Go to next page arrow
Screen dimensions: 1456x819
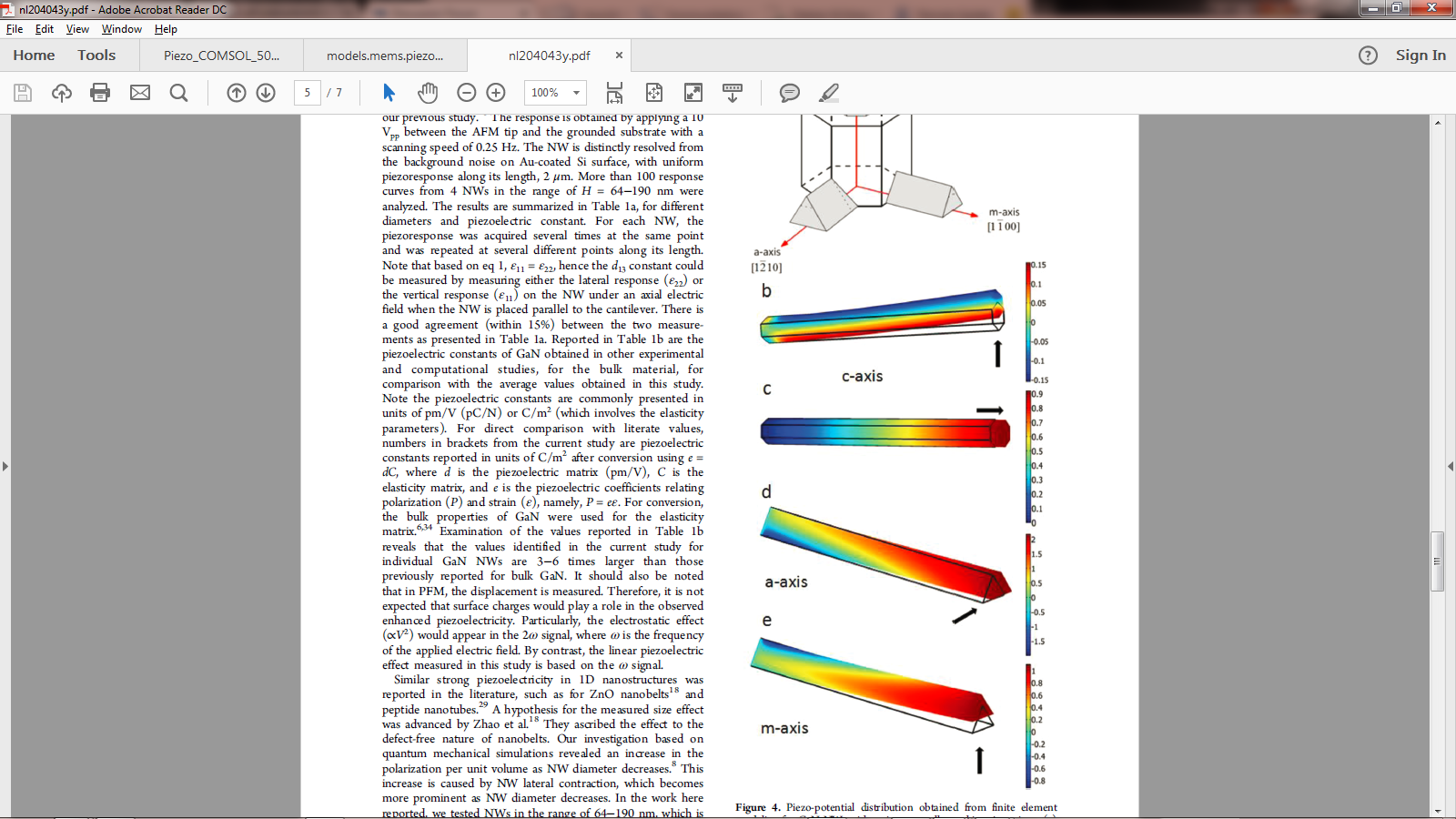click(266, 93)
